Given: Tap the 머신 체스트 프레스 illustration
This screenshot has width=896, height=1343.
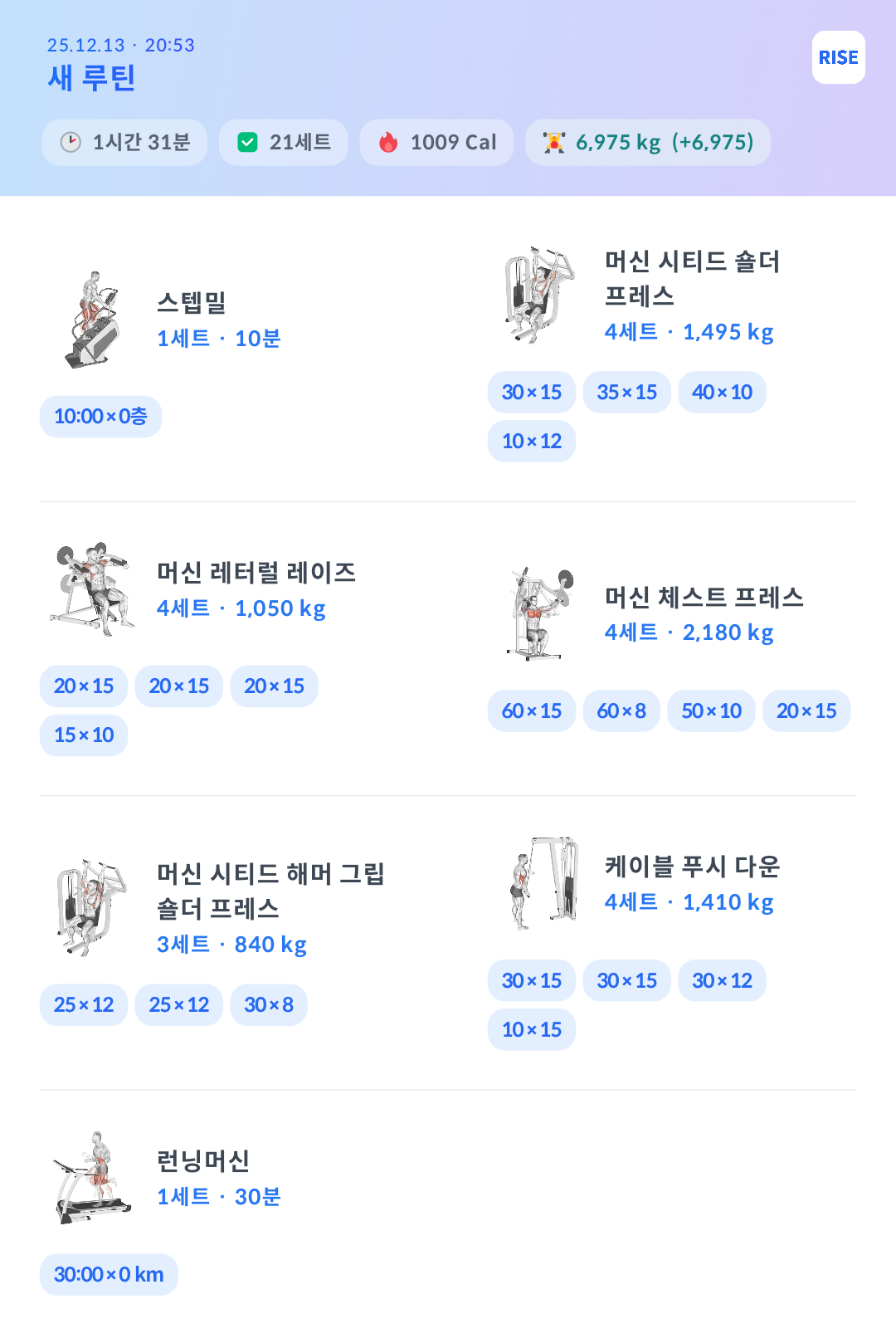Looking at the screenshot, I should (x=539, y=614).
